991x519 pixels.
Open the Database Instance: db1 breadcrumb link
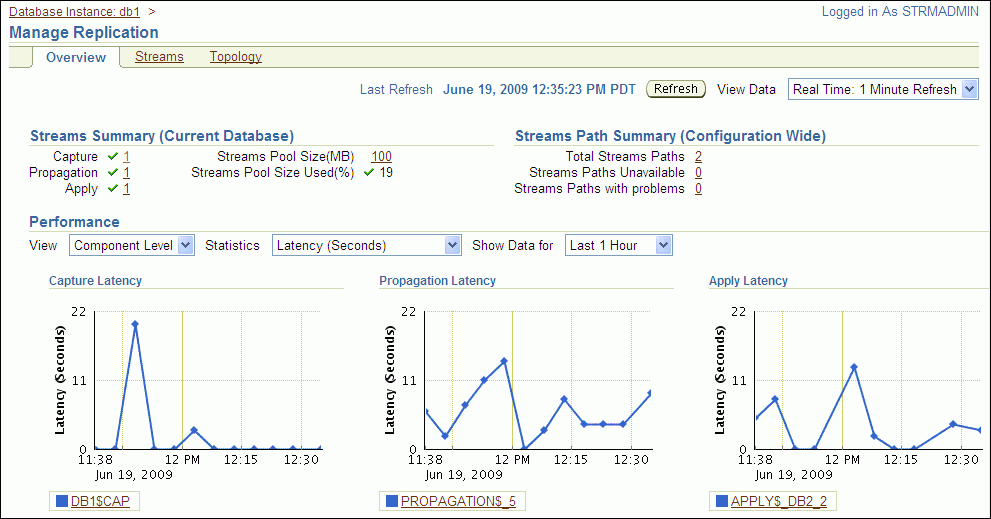[74, 12]
